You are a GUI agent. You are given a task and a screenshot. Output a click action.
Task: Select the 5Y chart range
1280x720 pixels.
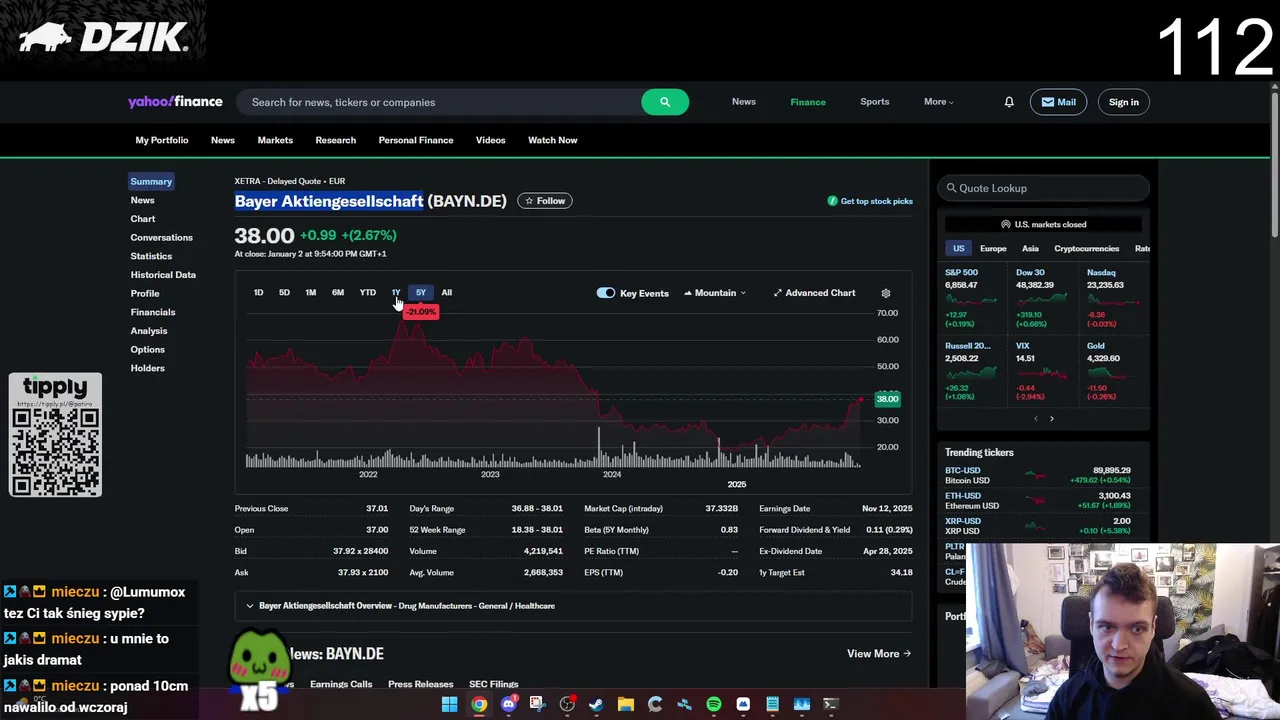pos(421,293)
